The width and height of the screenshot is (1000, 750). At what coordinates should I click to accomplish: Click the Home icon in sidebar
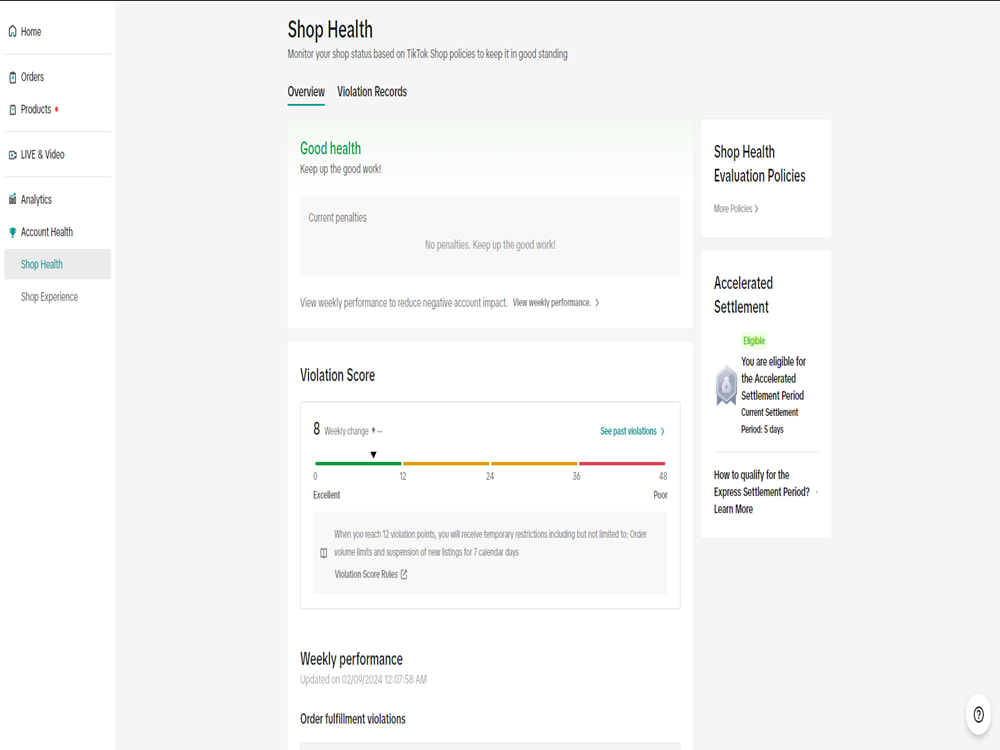[x=12, y=31]
